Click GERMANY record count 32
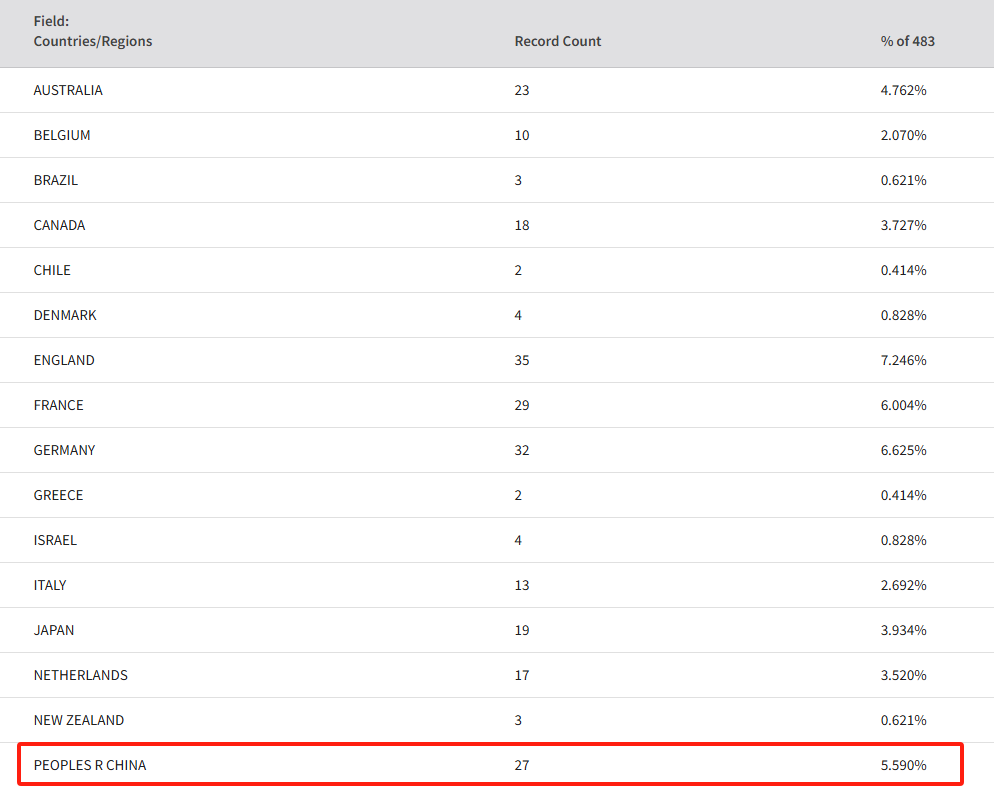The width and height of the screenshot is (994, 787). point(522,450)
